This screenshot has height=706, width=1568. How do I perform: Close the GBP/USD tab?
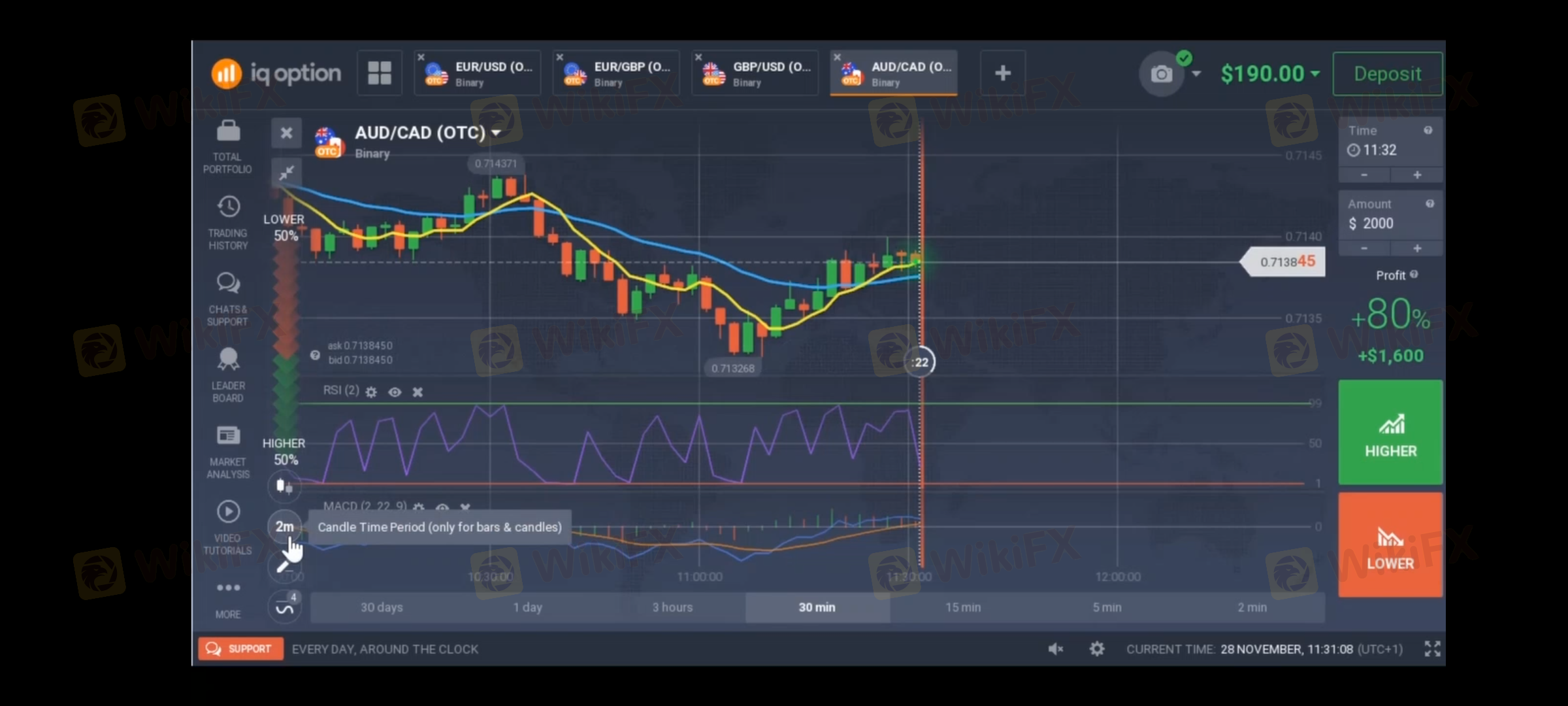(x=698, y=58)
